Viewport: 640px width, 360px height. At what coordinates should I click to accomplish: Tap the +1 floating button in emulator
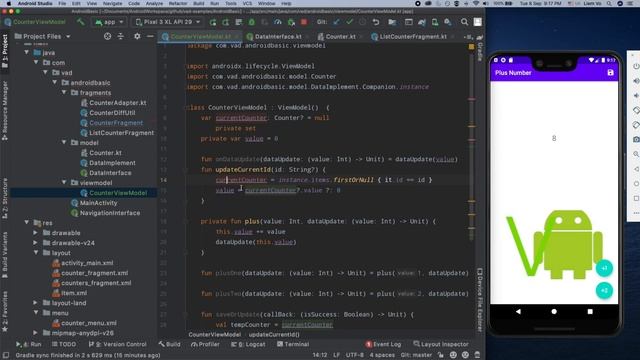pyautogui.click(x=604, y=268)
